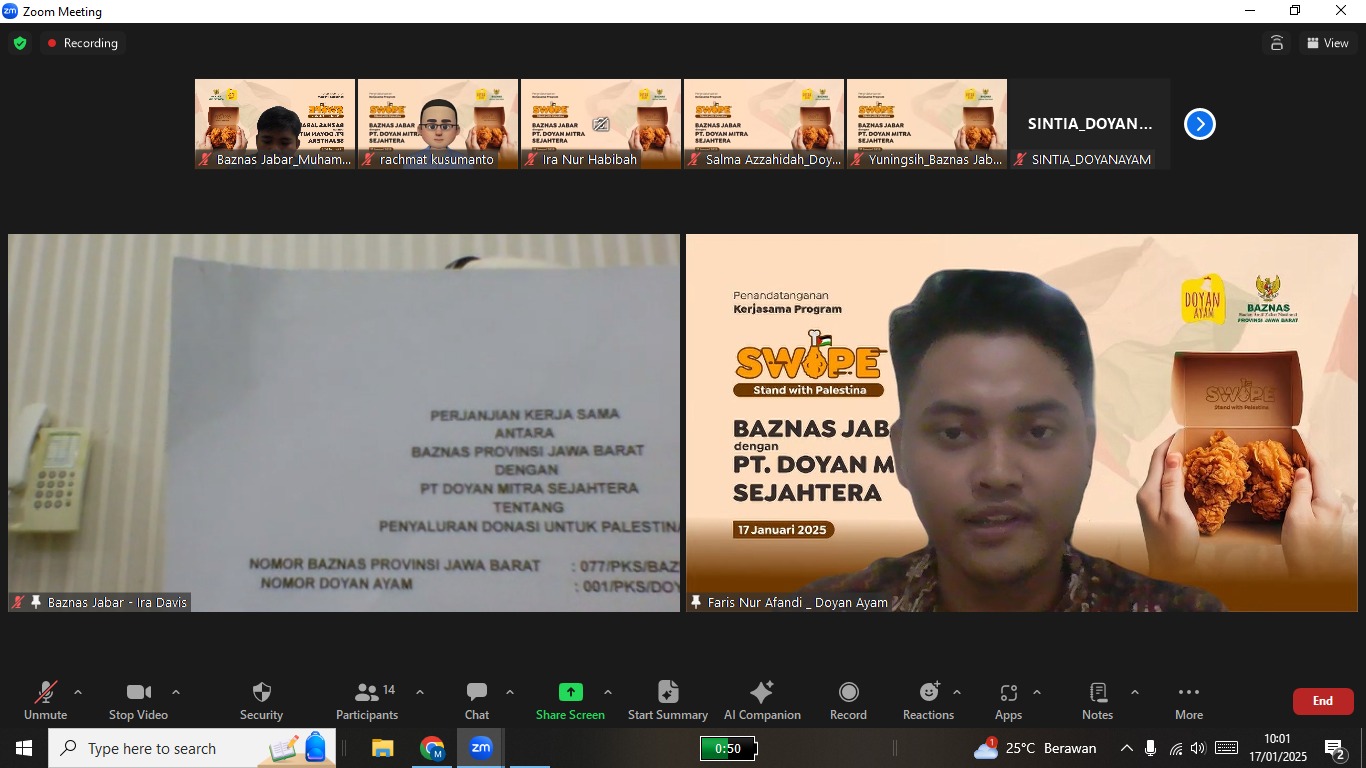1366x768 pixels.
Task: Click Baznas Jabar - Ira Davis name label
Action: pos(117,603)
